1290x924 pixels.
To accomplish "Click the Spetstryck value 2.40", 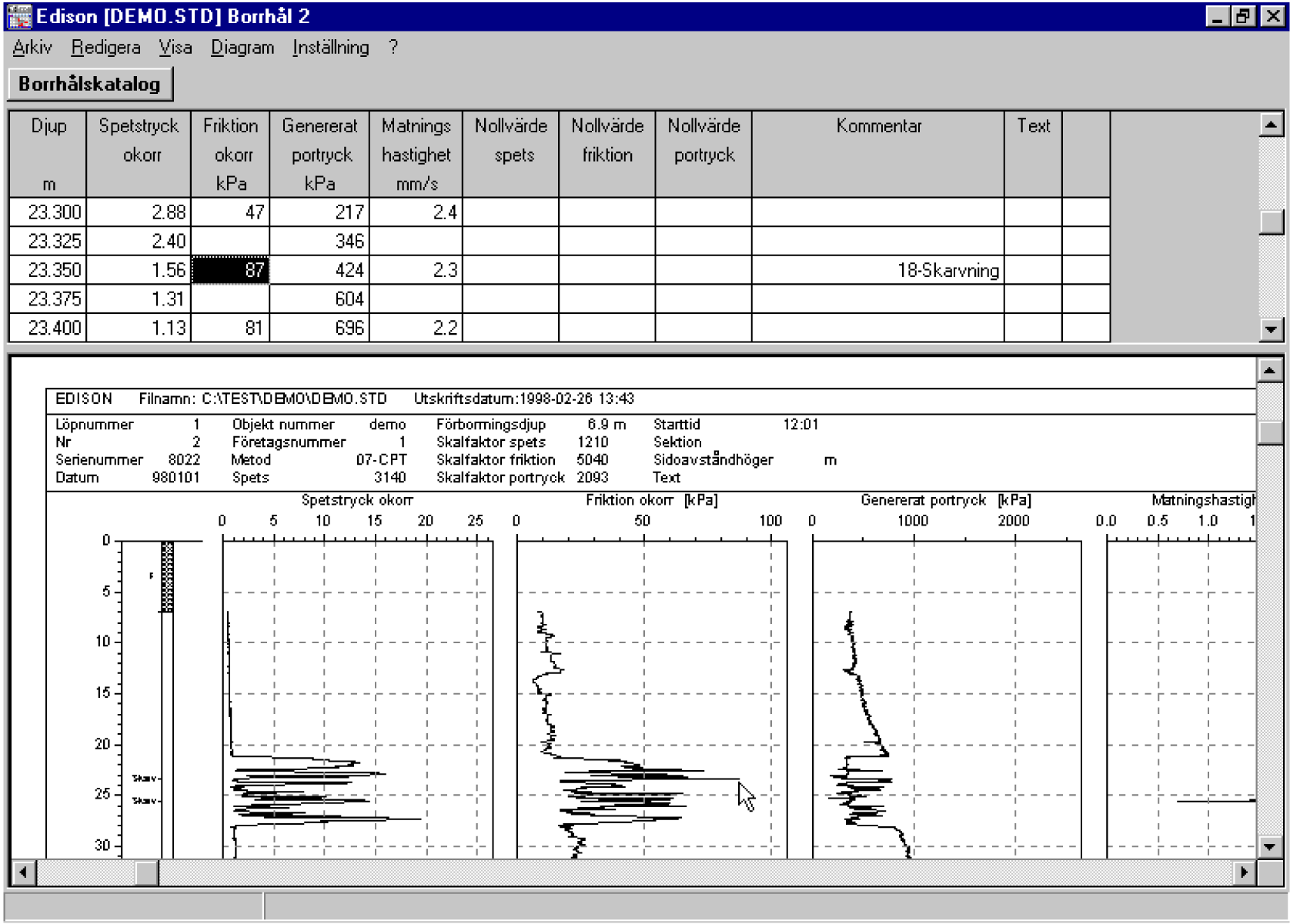I will 139,242.
